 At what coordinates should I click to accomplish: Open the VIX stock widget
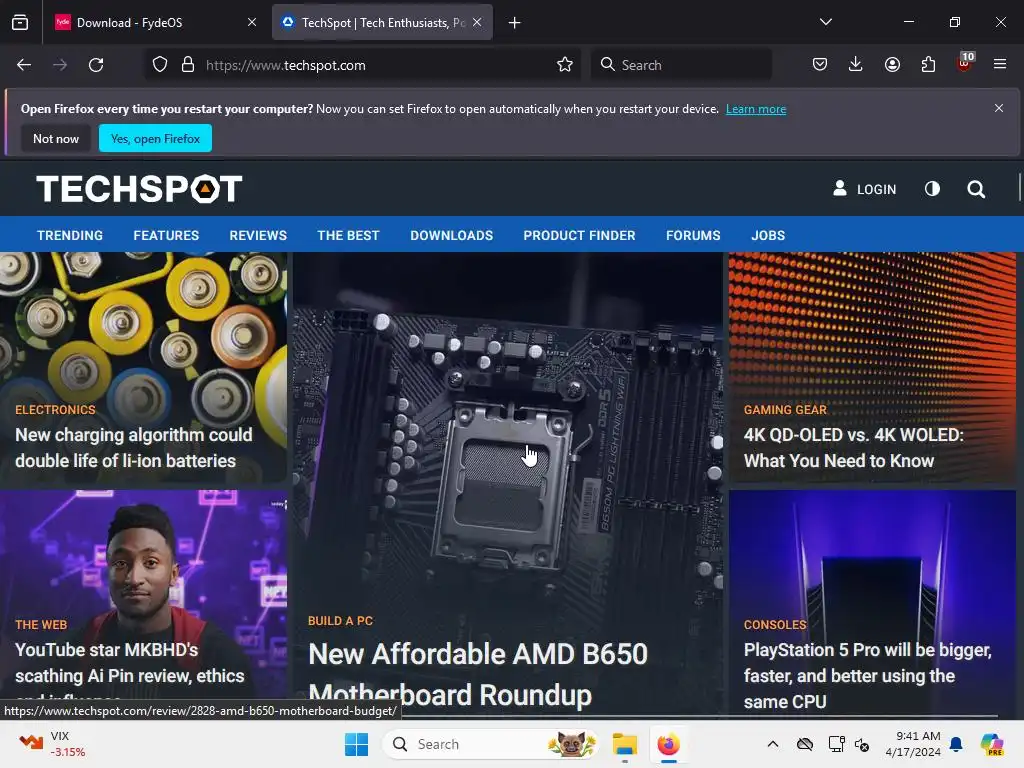click(x=52, y=744)
